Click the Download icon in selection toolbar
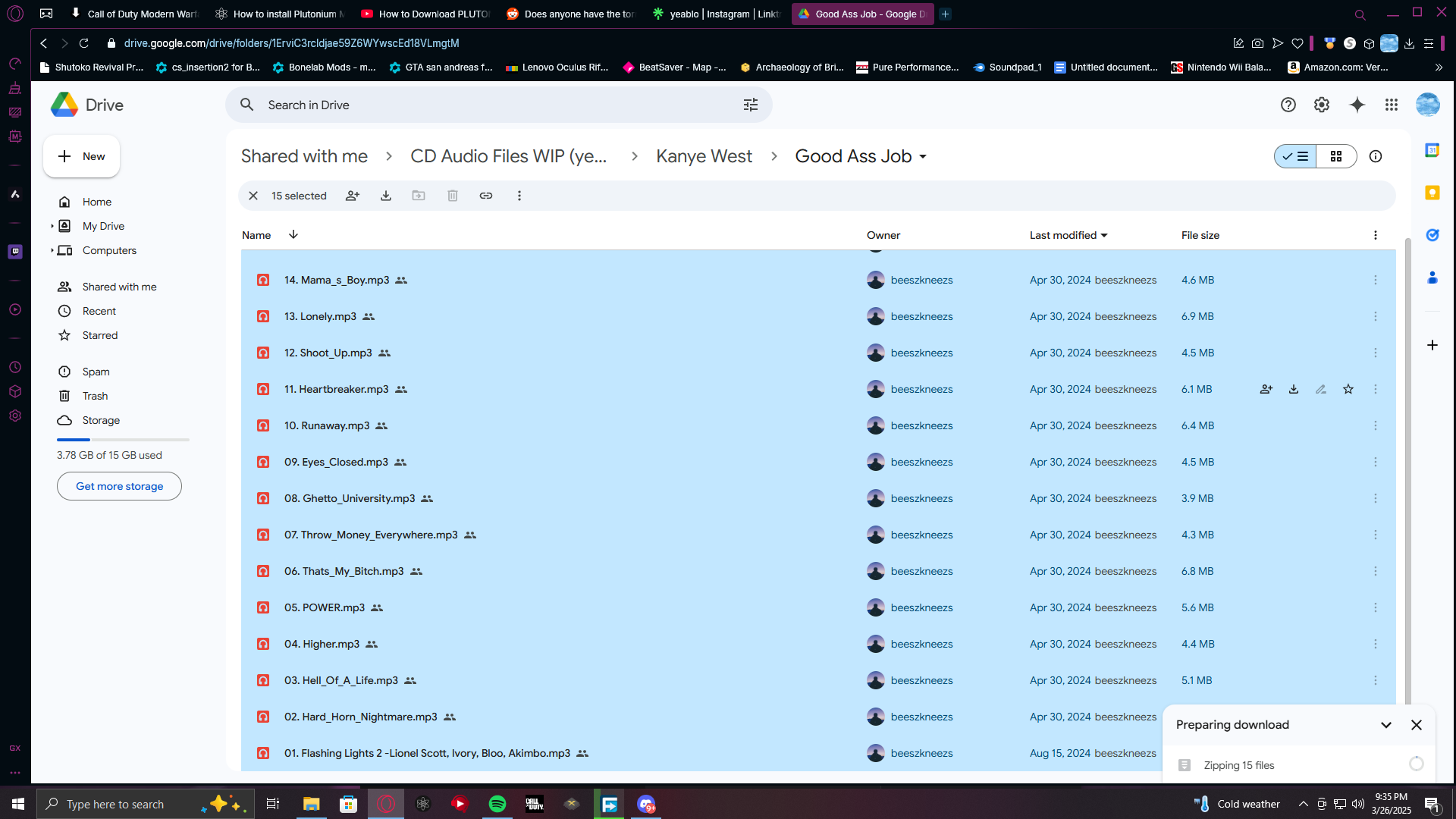The width and height of the screenshot is (1456, 819). point(386,196)
